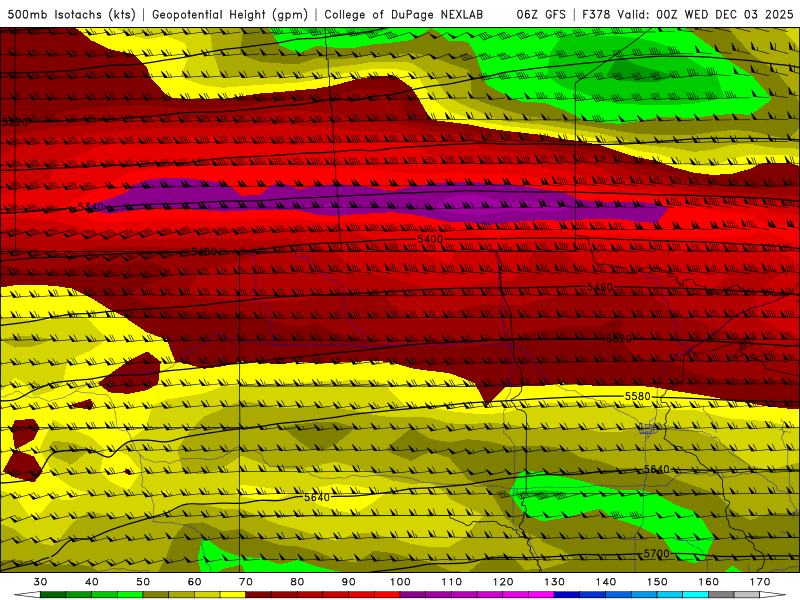Click the 5220 height contour label

[x=15, y=122]
